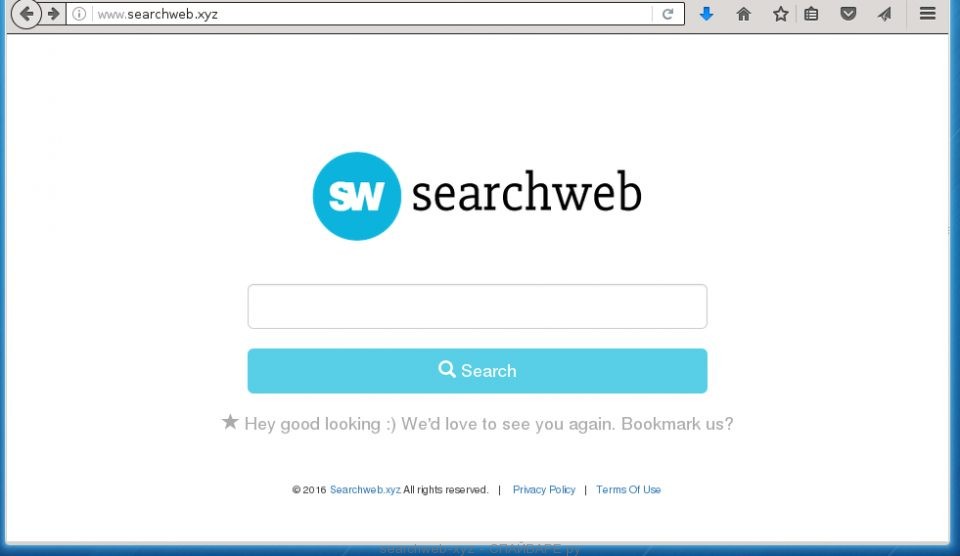Click the www.searchweb.xyz address bar
The image size is (960, 556).
(x=367, y=13)
